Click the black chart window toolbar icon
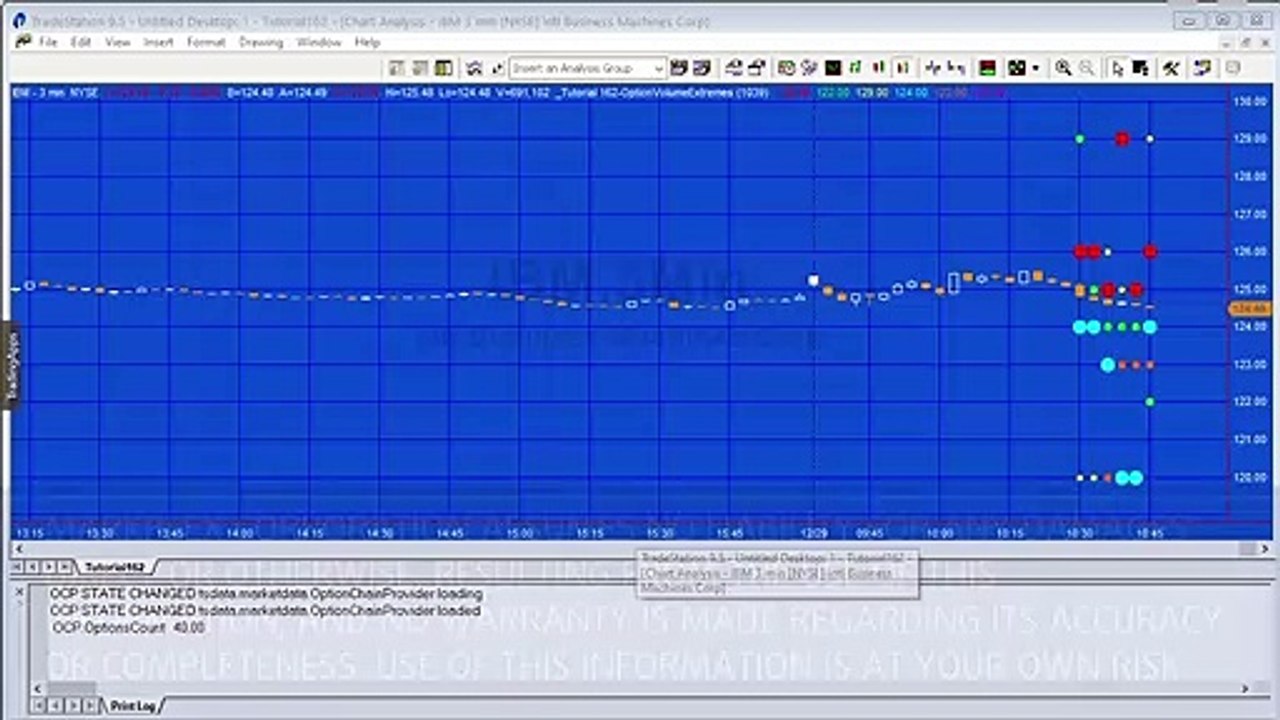Viewport: 1280px width, 720px height. 833,68
